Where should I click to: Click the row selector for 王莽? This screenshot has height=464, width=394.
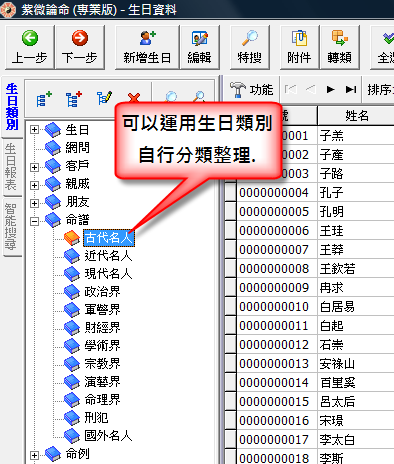231,250
